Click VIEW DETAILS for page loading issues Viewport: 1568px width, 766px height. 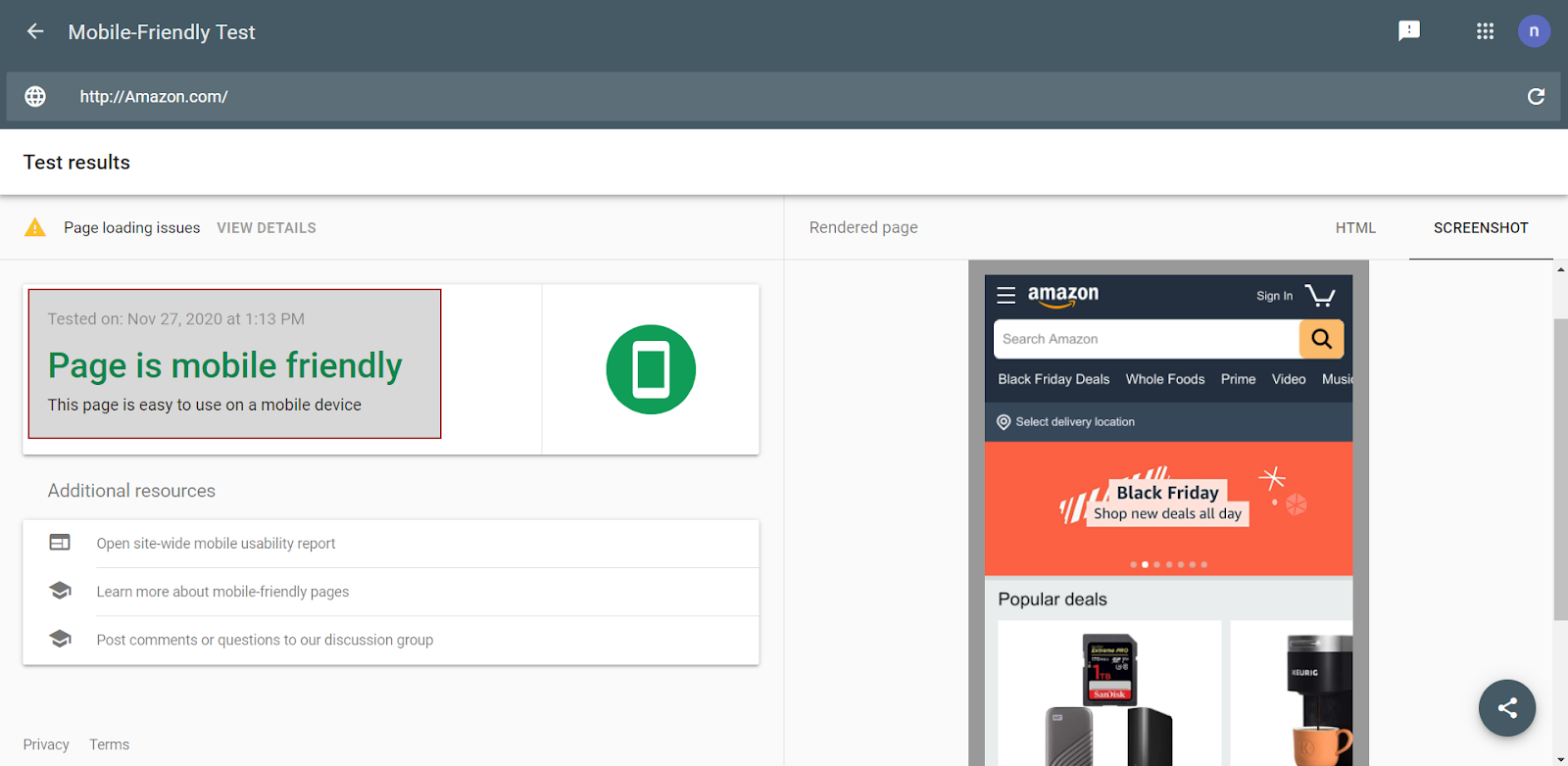(x=267, y=227)
